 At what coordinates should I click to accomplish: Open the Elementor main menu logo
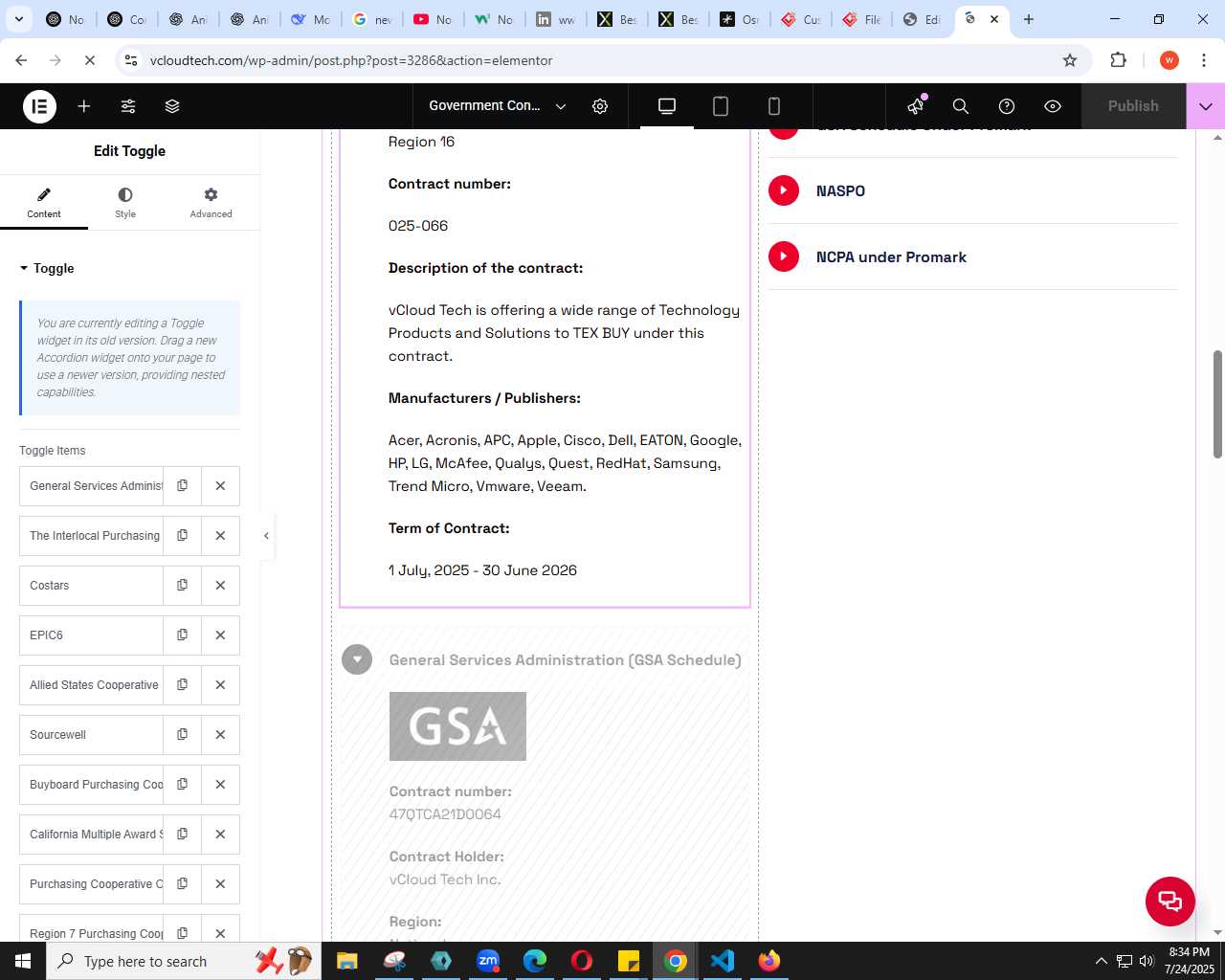[39, 106]
